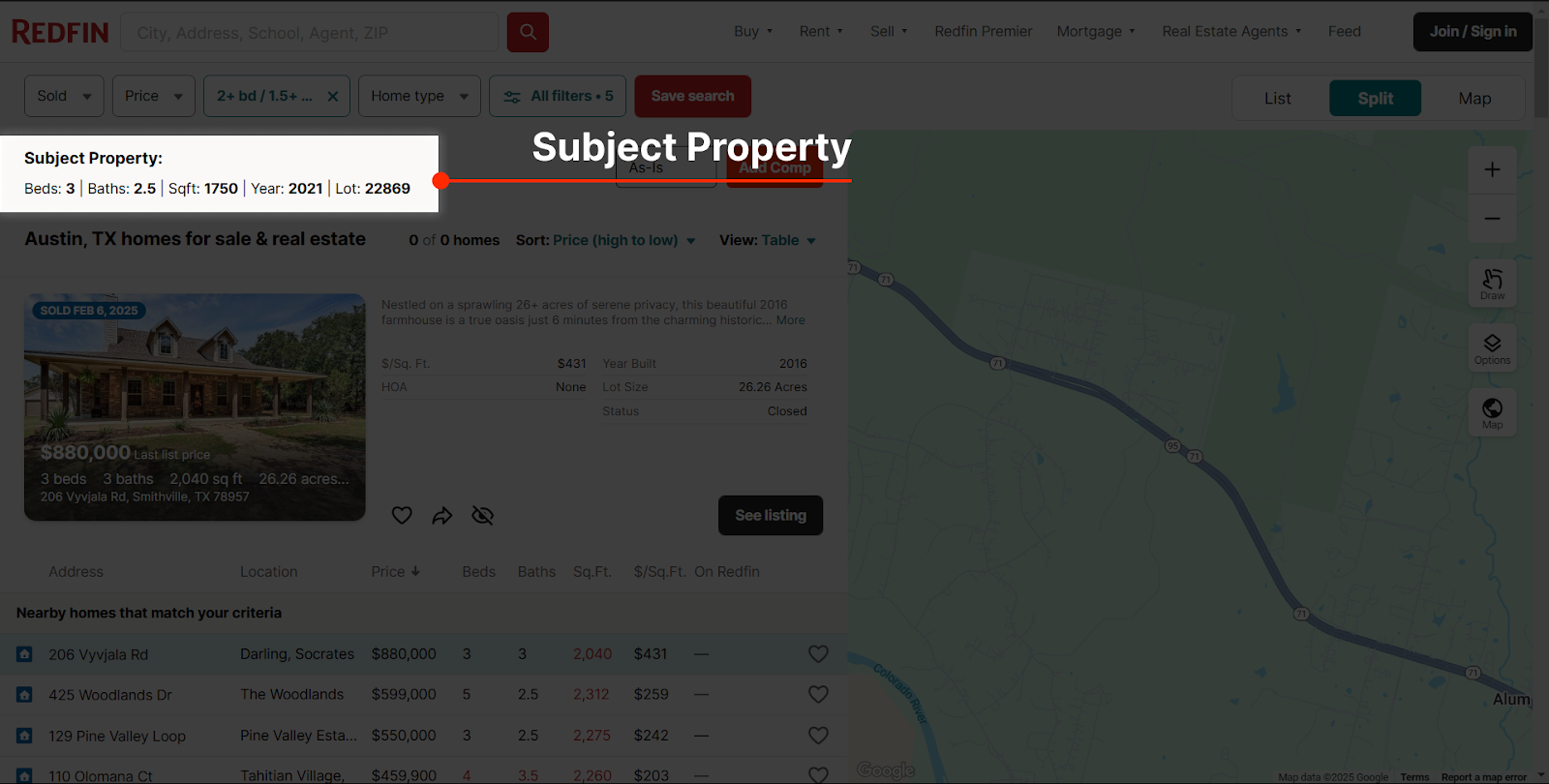Favorite 206 Vyvjala Rd row heart

(x=818, y=654)
